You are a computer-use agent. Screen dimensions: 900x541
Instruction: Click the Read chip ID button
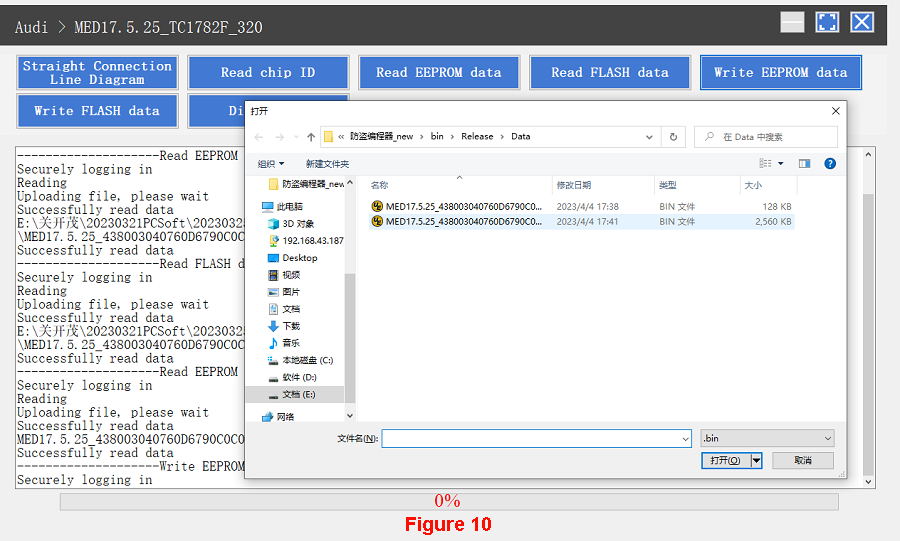pyautogui.click(x=268, y=72)
